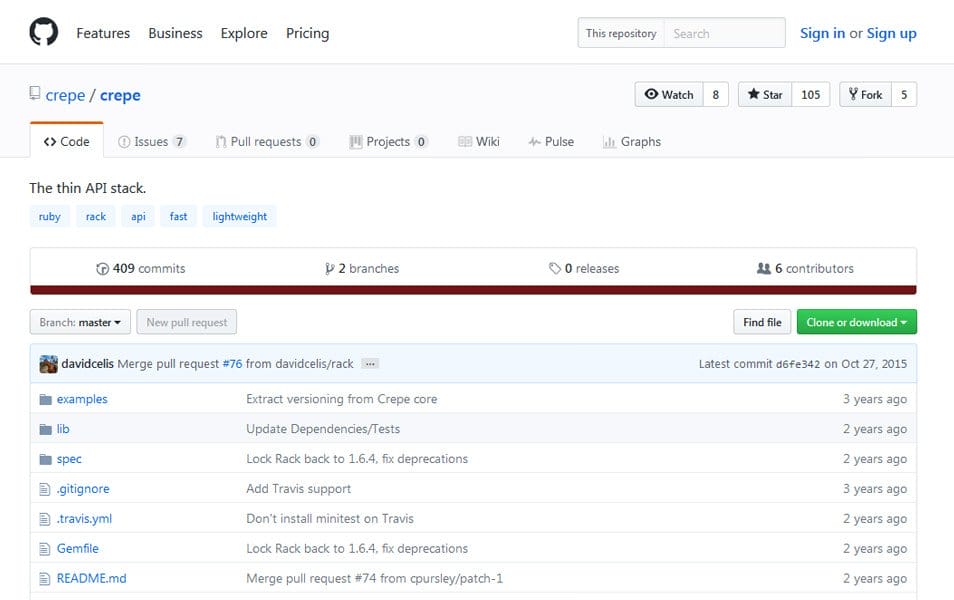The width and height of the screenshot is (954, 600).
Task: Click the This repository search scope label
Action: pos(621,33)
